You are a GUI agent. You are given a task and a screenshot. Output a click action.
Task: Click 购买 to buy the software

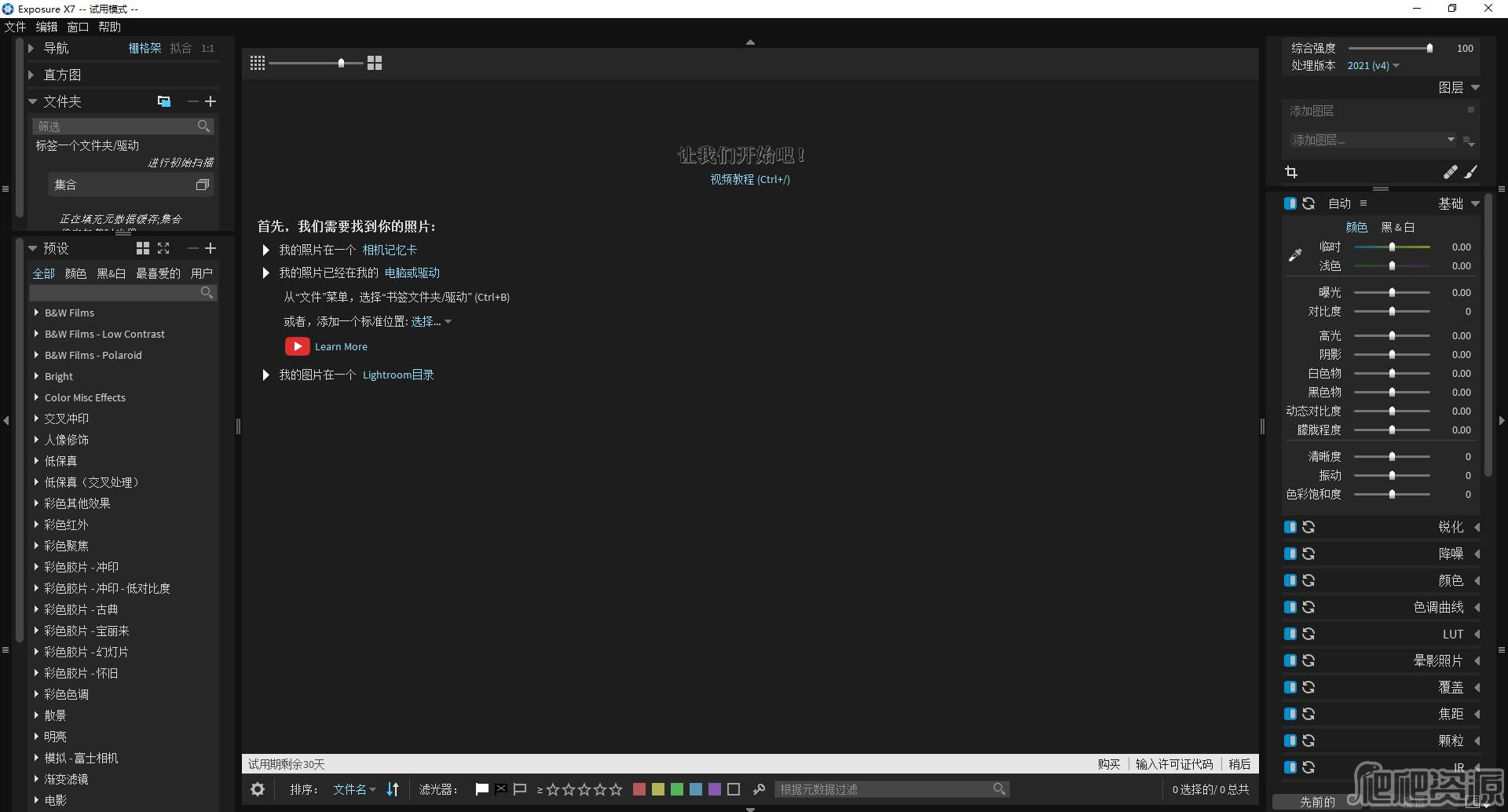[1109, 764]
